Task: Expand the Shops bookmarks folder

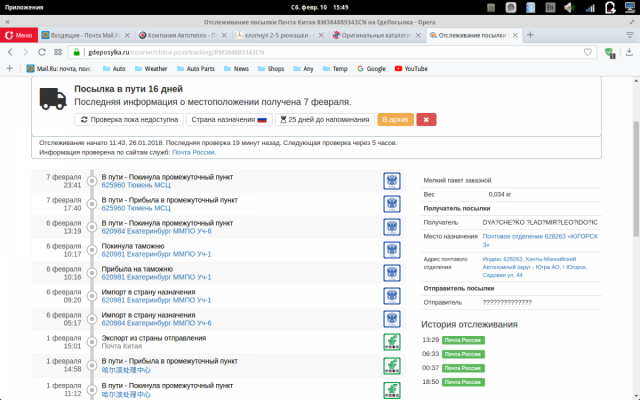Action: 271,69
